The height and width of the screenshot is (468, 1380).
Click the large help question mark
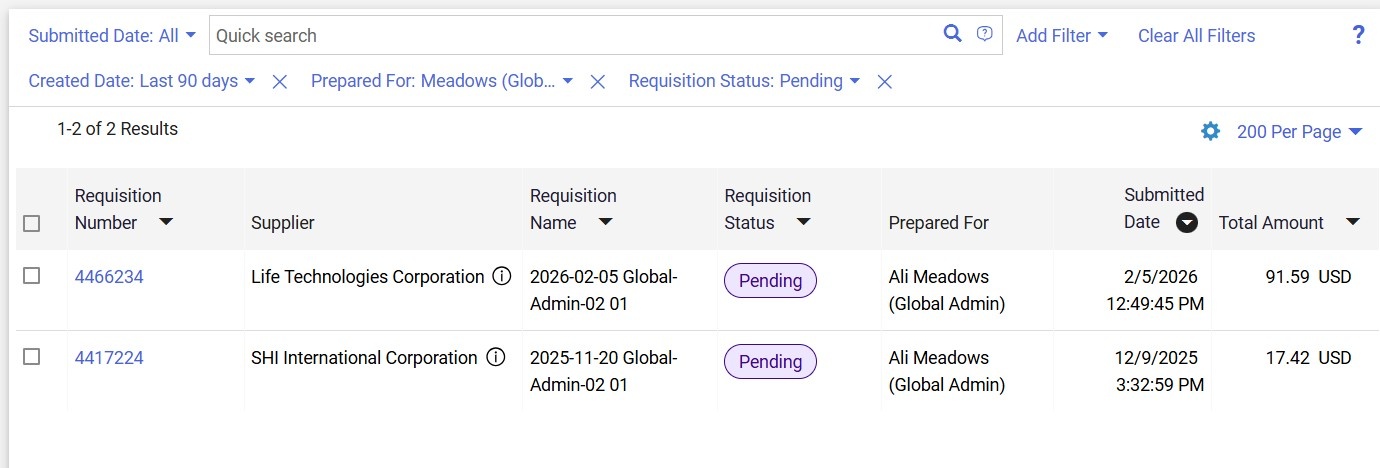click(1358, 35)
